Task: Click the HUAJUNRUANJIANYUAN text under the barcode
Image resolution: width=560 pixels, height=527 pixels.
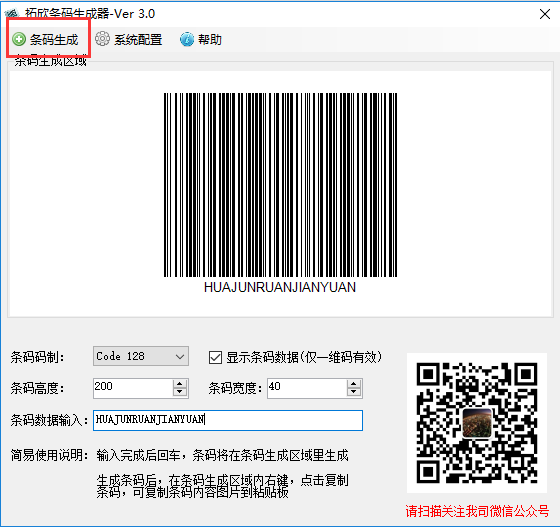Action: click(x=280, y=287)
